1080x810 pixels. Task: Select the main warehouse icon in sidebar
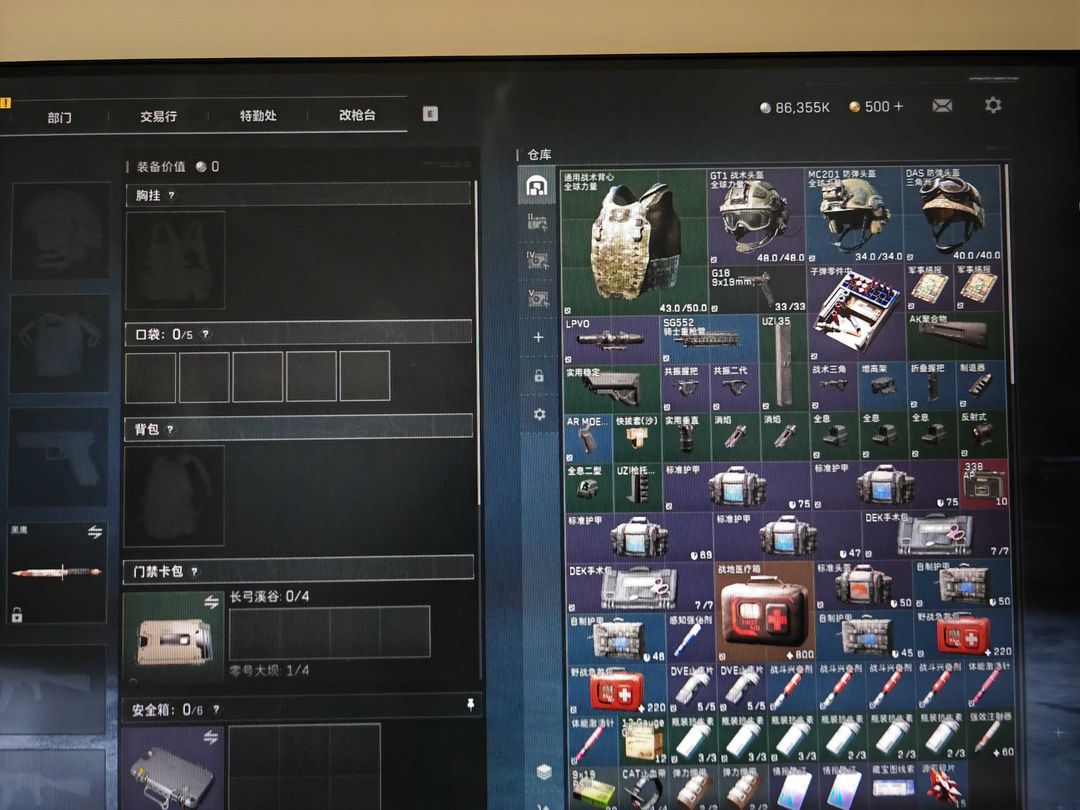click(x=537, y=185)
